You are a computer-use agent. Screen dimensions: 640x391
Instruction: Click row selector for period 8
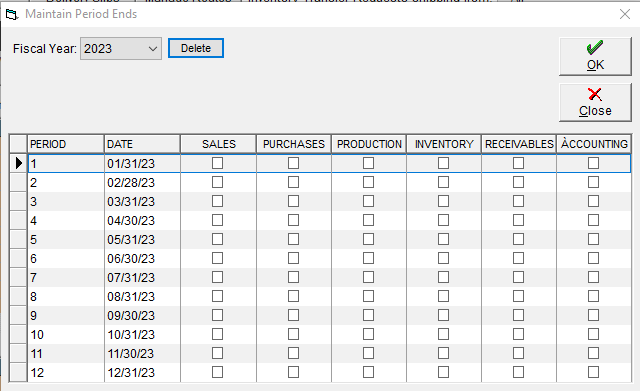(18, 296)
